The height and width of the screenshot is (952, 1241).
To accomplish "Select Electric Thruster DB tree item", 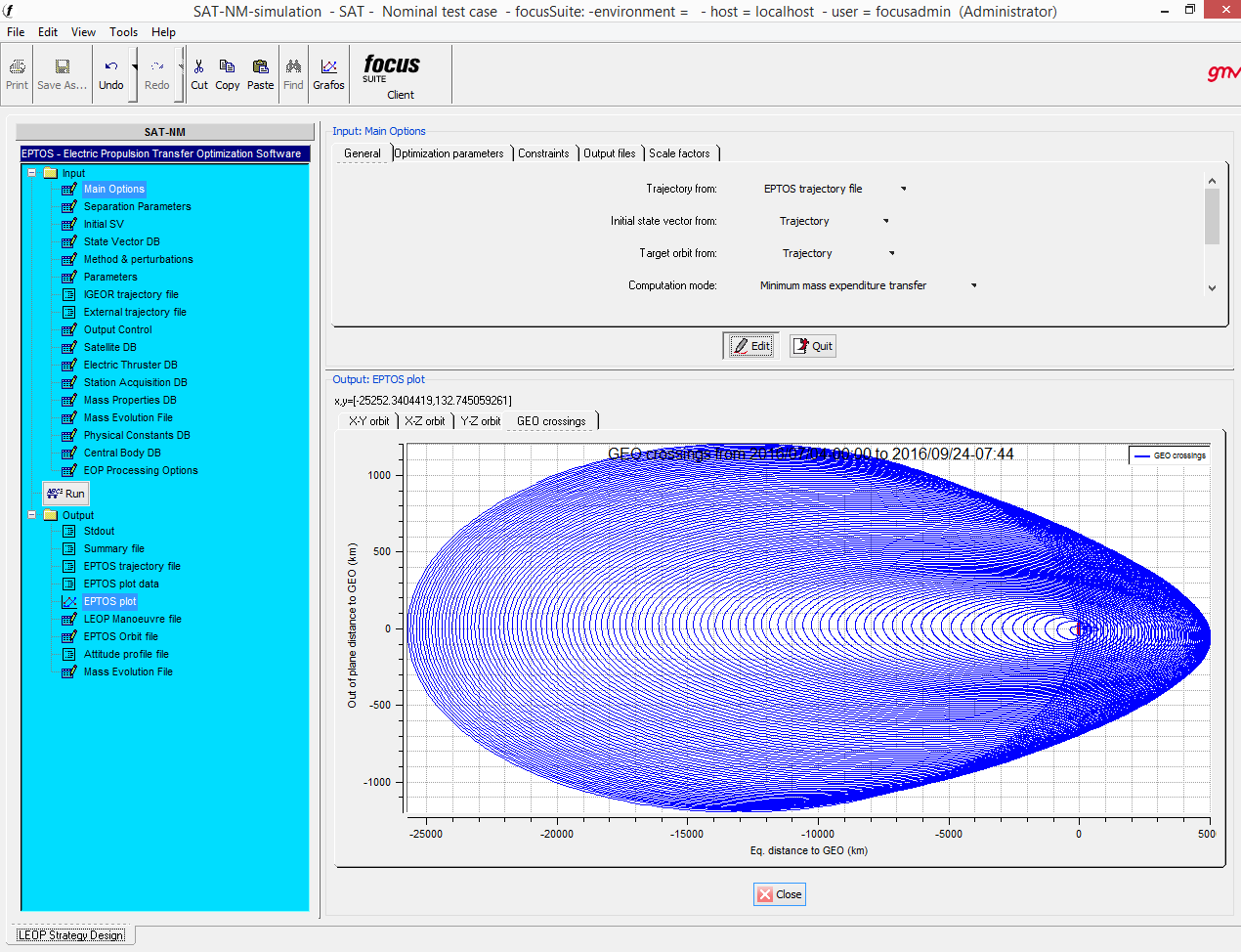I will point(130,365).
